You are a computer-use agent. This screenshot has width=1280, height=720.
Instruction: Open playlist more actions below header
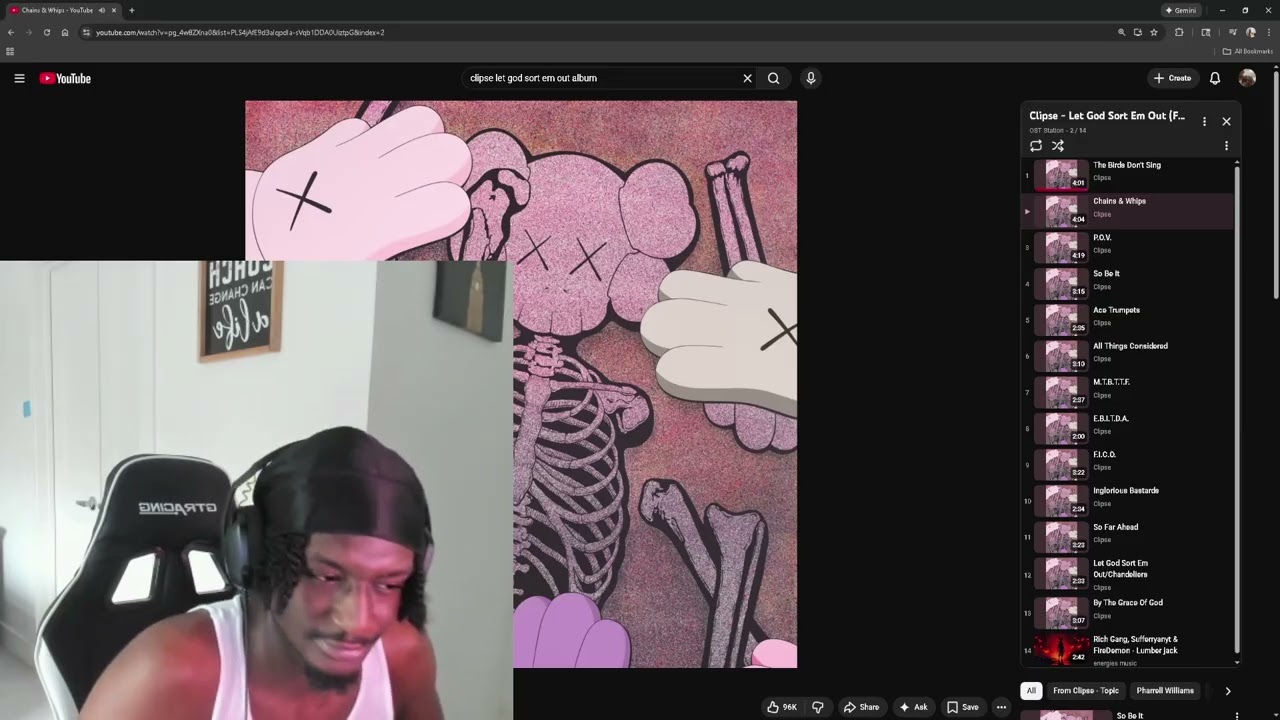[x=1226, y=146]
